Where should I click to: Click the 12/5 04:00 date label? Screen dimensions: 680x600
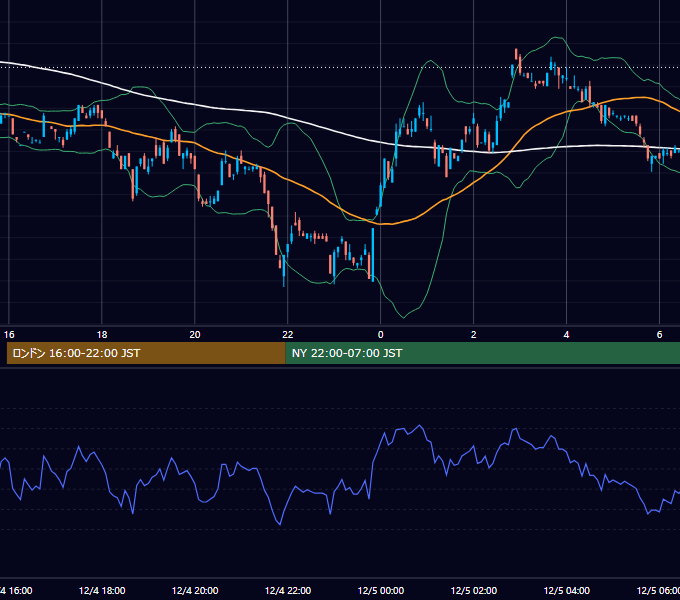click(x=566, y=590)
